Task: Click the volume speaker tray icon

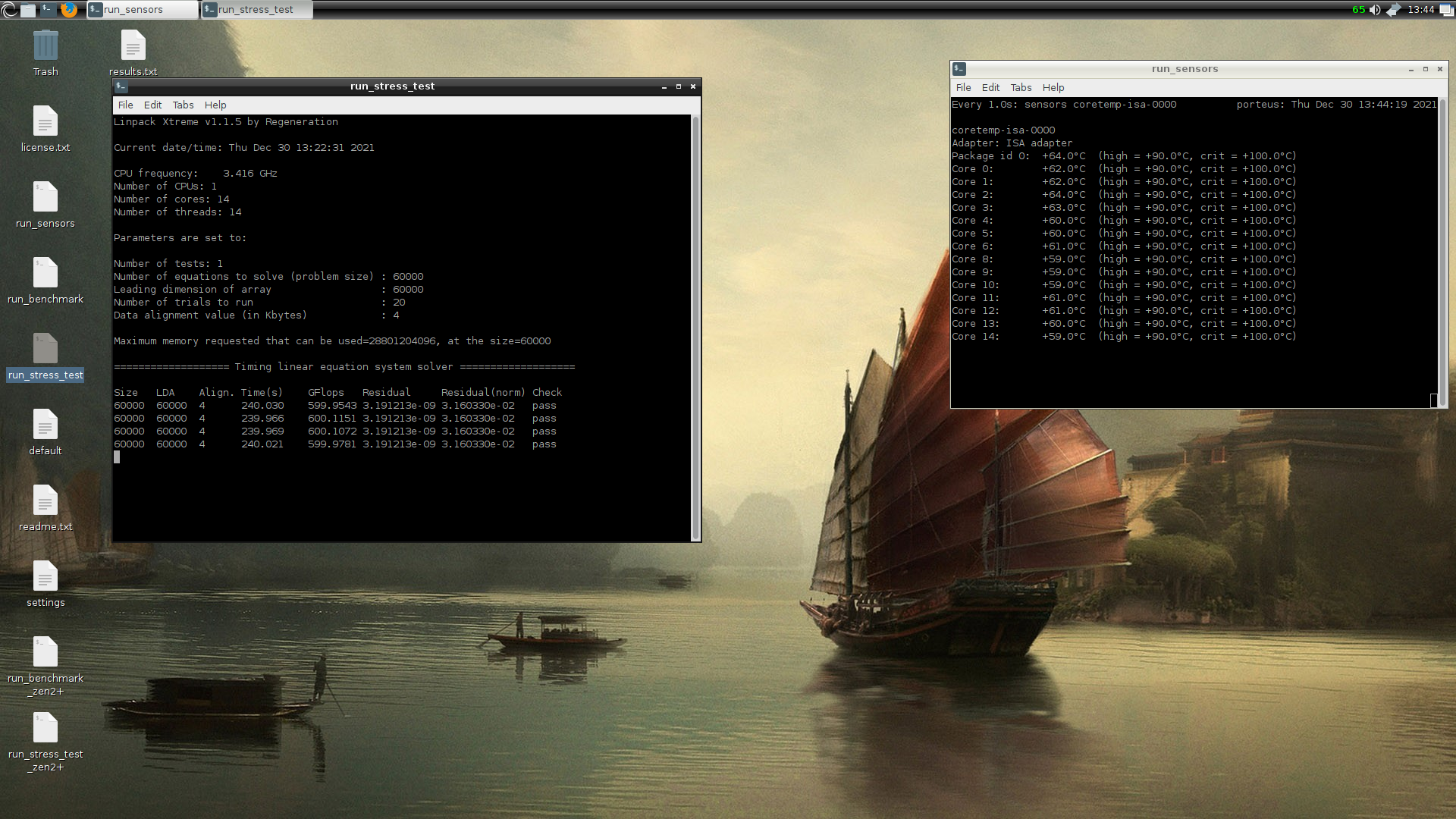Action: 1375,10
